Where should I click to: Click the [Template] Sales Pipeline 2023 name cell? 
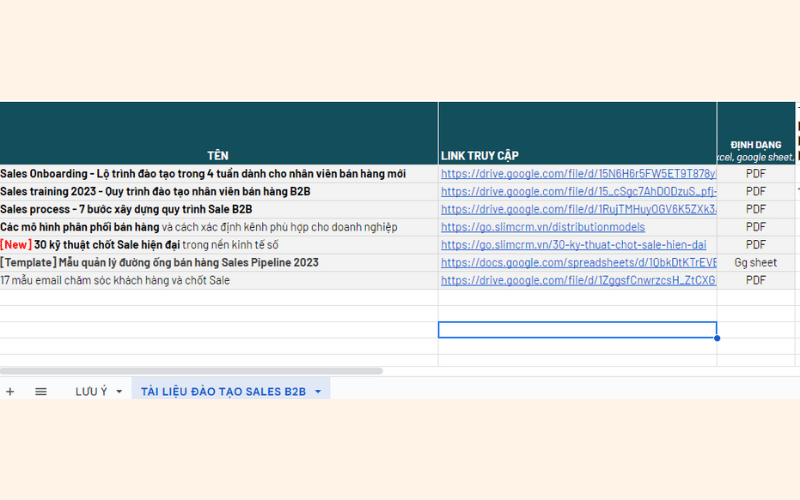[160, 263]
